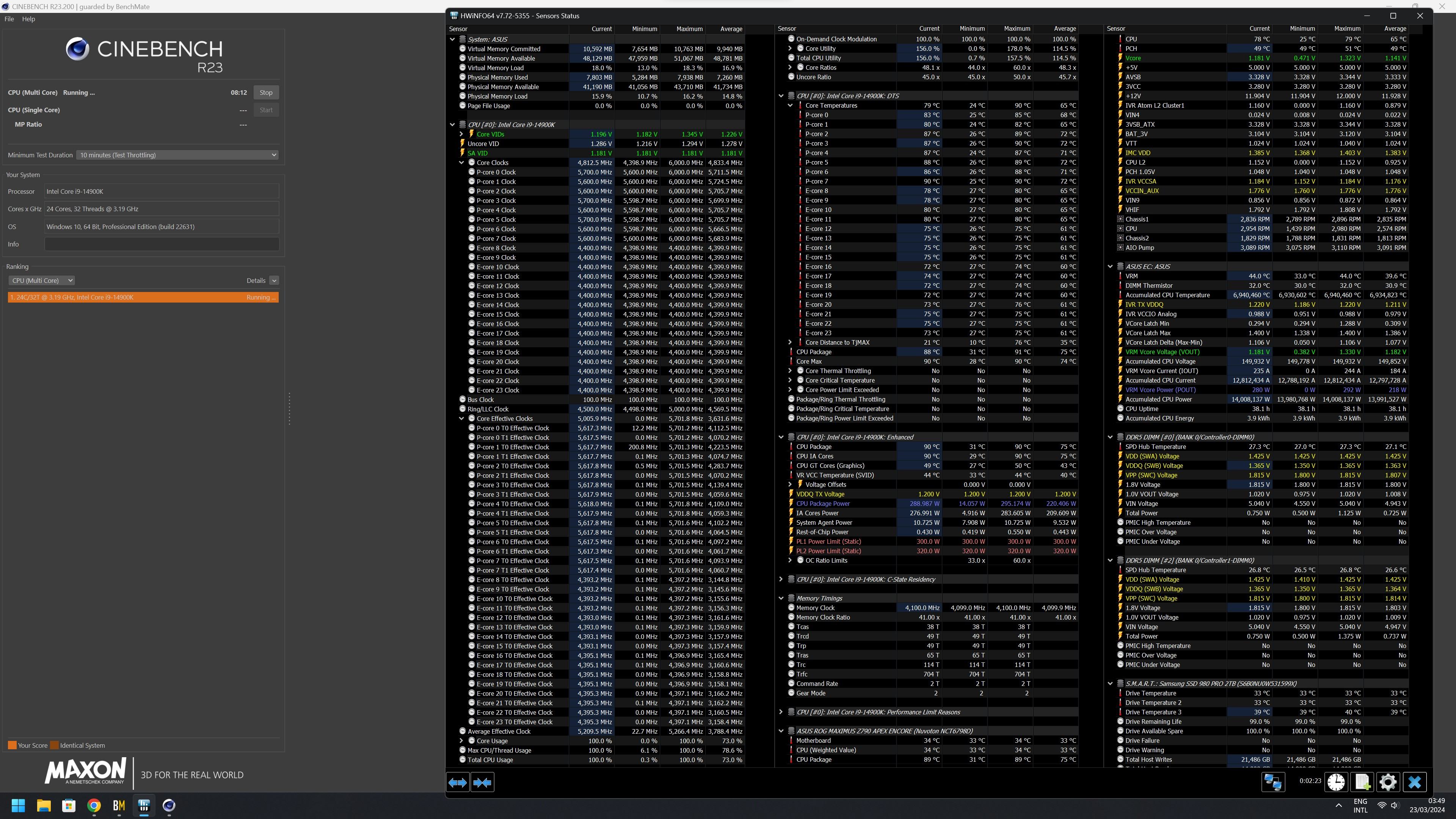
Task: Switch to Cinebench on the taskbar
Action: (x=169, y=805)
